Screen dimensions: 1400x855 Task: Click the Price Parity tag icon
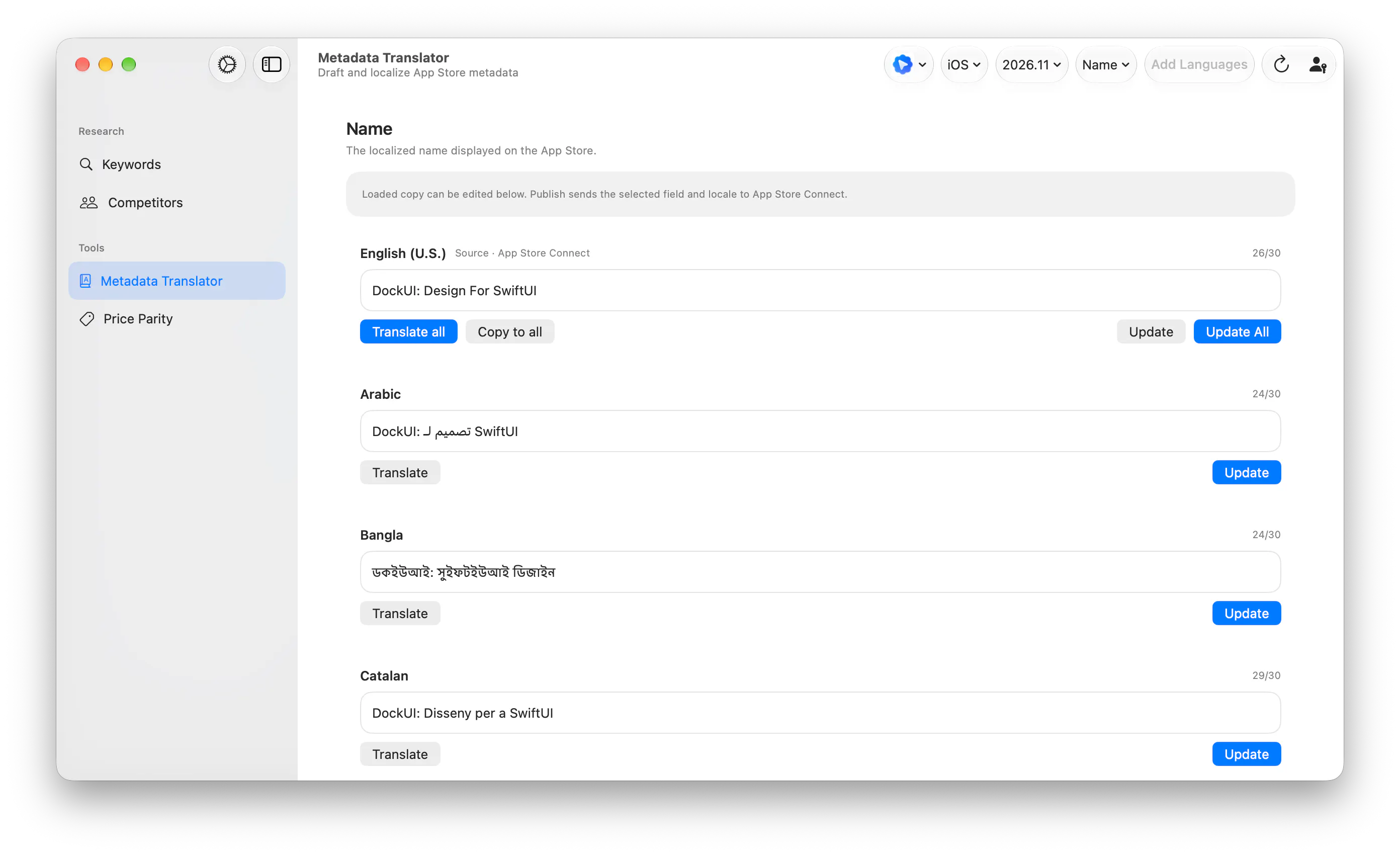click(87, 319)
